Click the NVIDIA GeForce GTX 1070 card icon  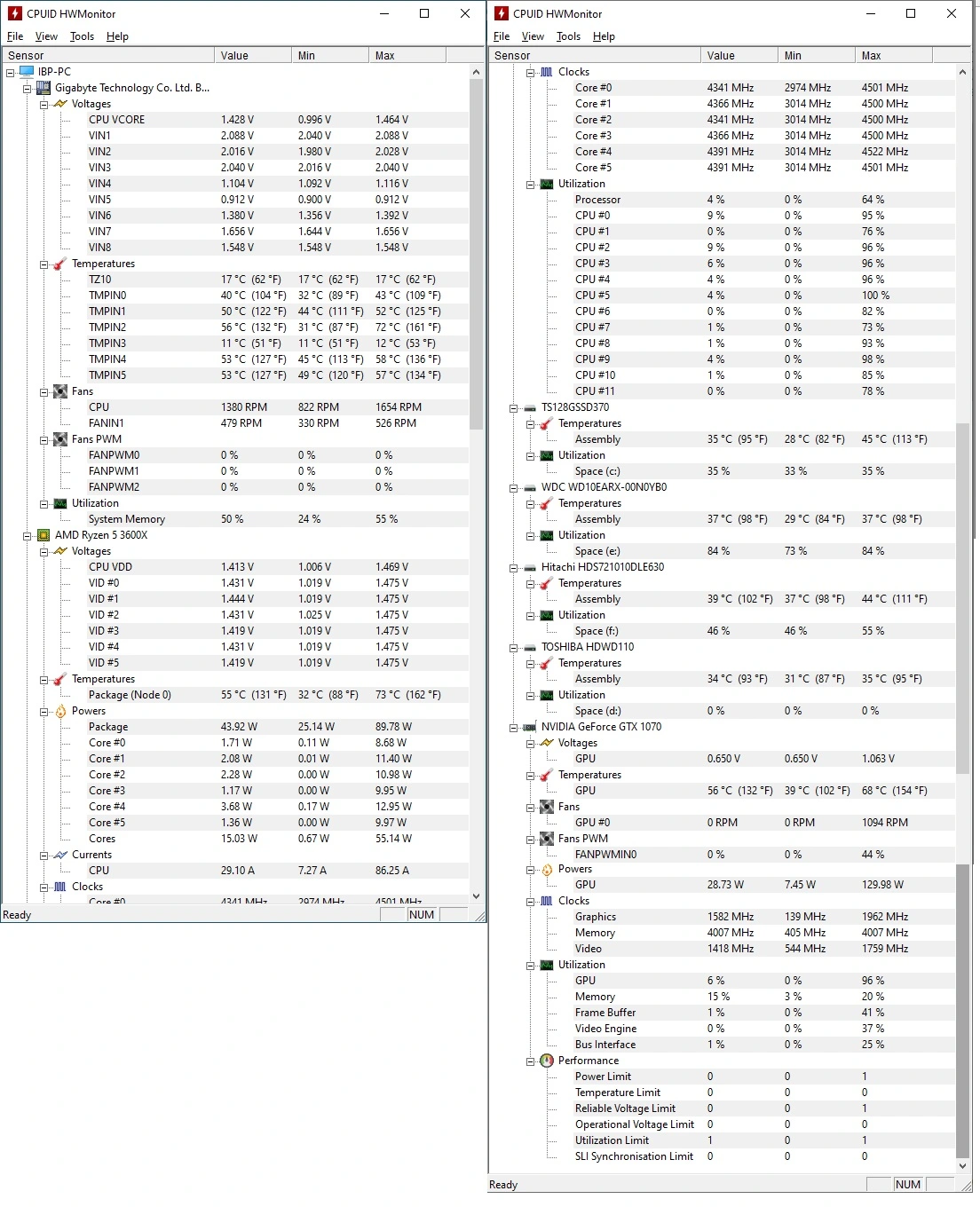pos(530,727)
